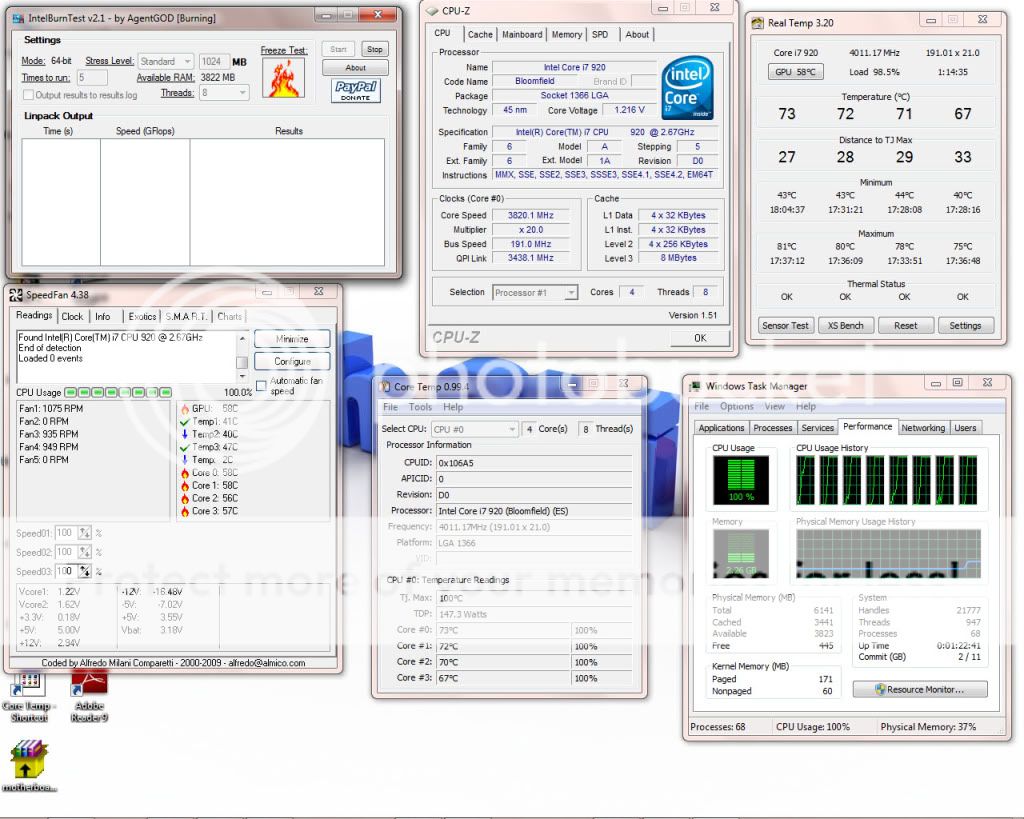1024x819 pixels.
Task: Stop the IntelBurnTest run with Stop button
Action: (x=374, y=50)
